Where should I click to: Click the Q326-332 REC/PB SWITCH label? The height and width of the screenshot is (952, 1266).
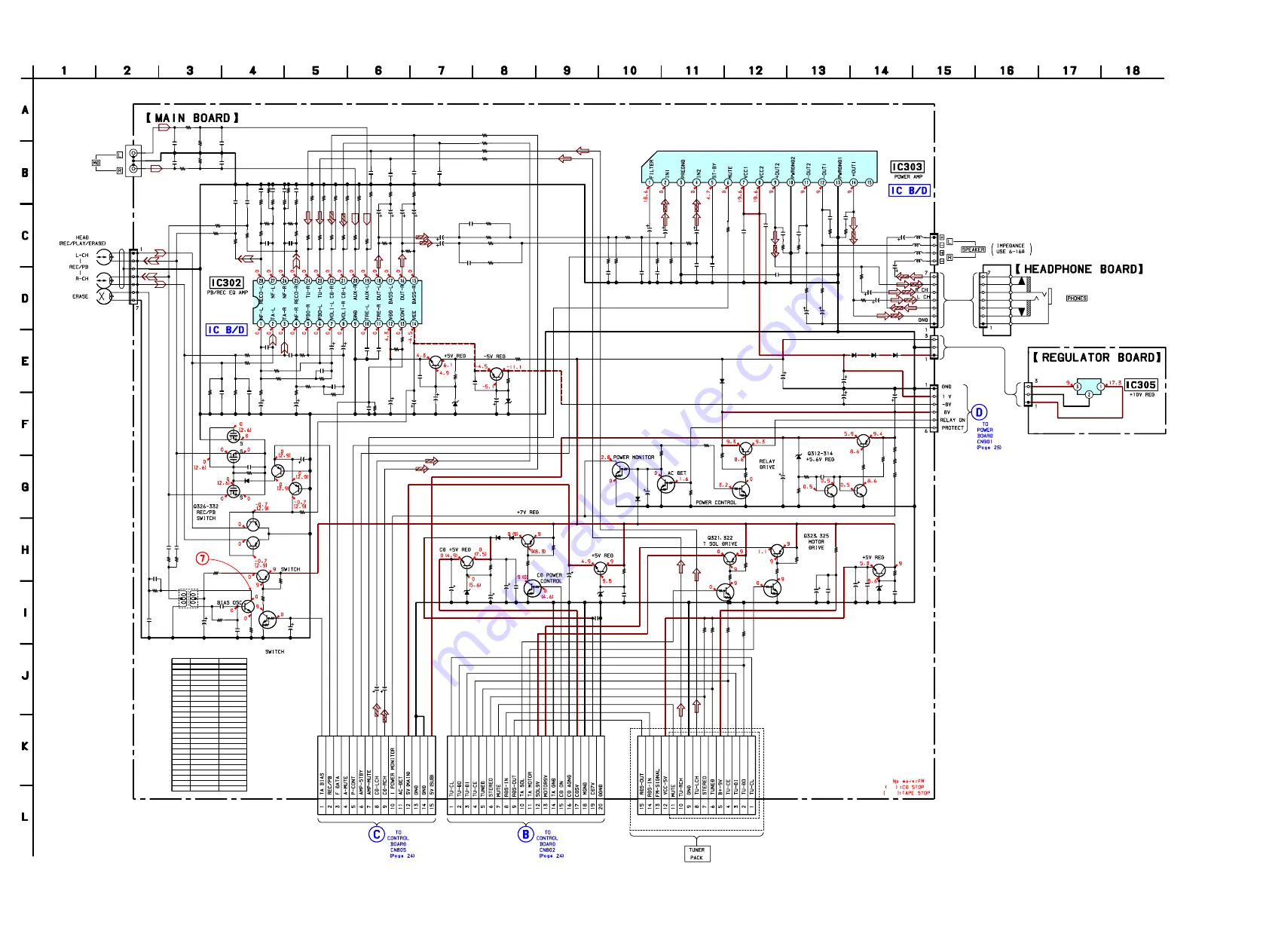coord(206,513)
